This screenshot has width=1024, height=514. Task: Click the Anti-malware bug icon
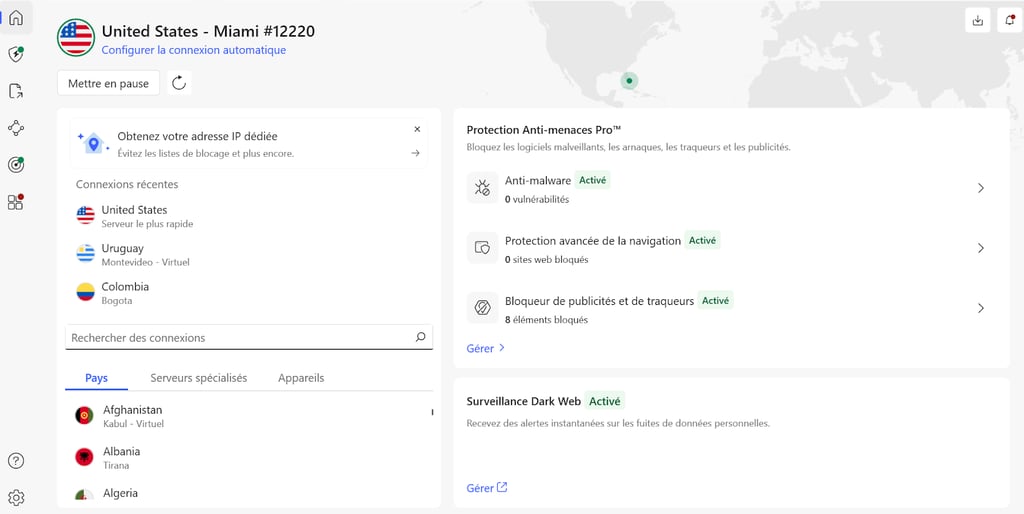(483, 188)
